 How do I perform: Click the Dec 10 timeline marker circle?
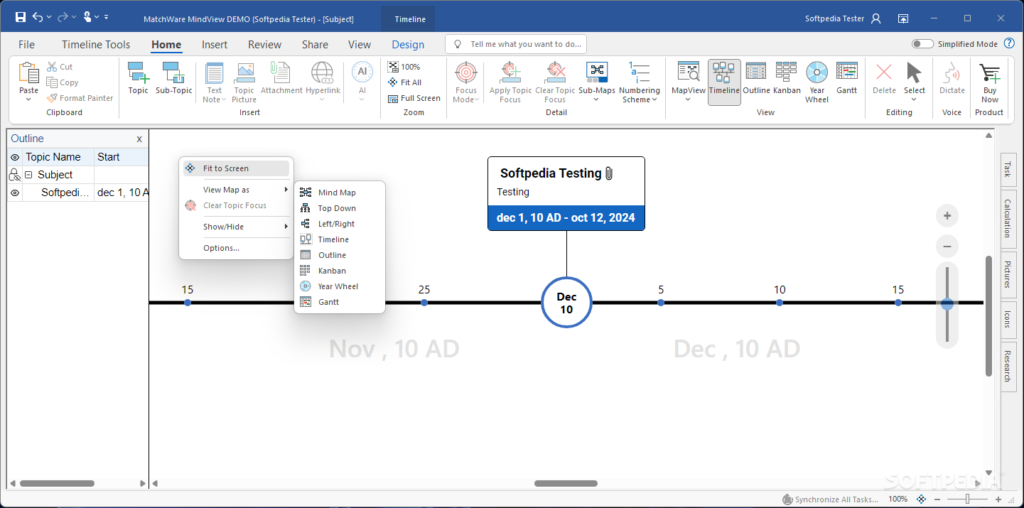[x=567, y=303]
